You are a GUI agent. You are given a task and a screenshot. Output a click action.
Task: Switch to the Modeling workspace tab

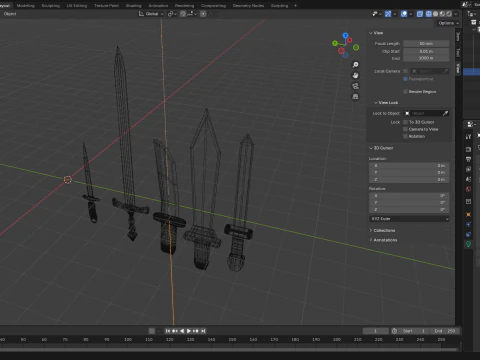pos(25,5)
